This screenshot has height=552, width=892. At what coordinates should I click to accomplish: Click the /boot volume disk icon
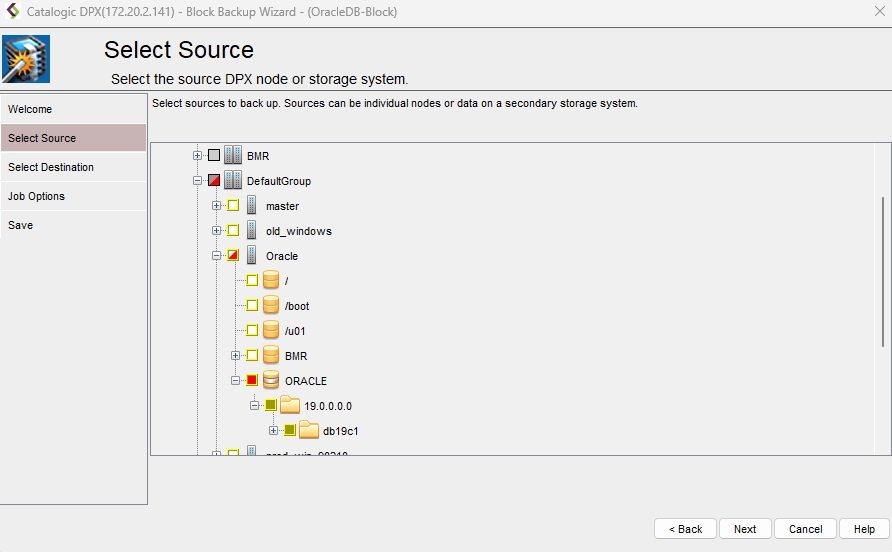click(x=271, y=306)
